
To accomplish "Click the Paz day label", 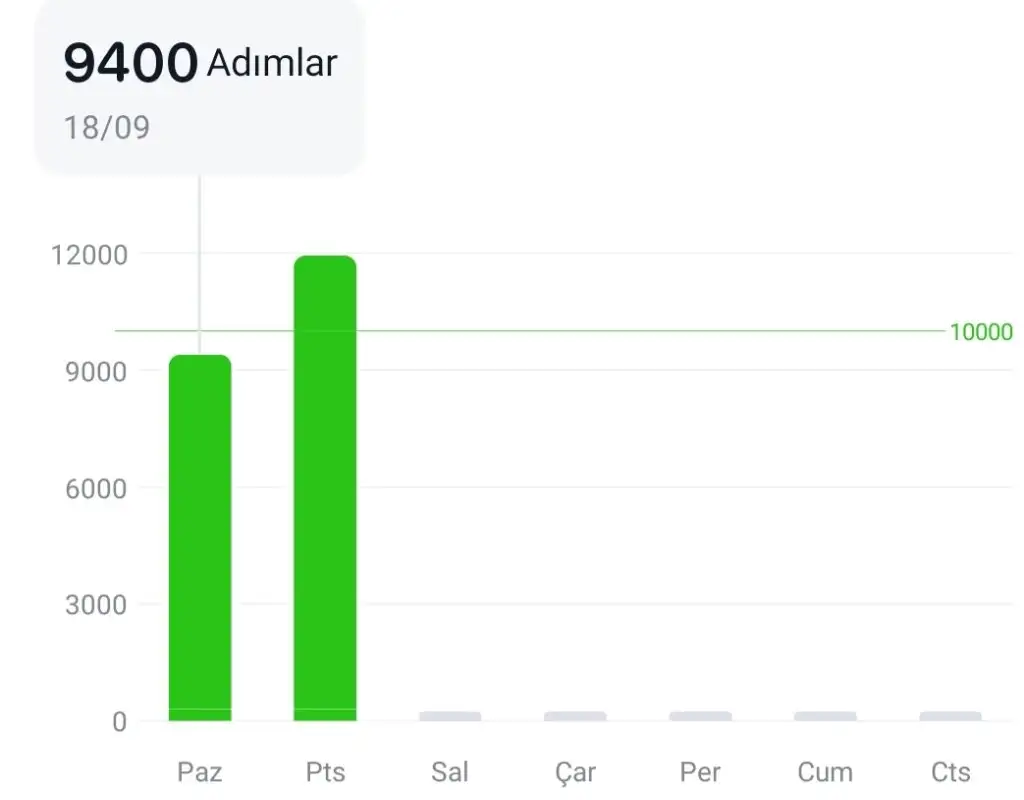I will pos(200,772).
